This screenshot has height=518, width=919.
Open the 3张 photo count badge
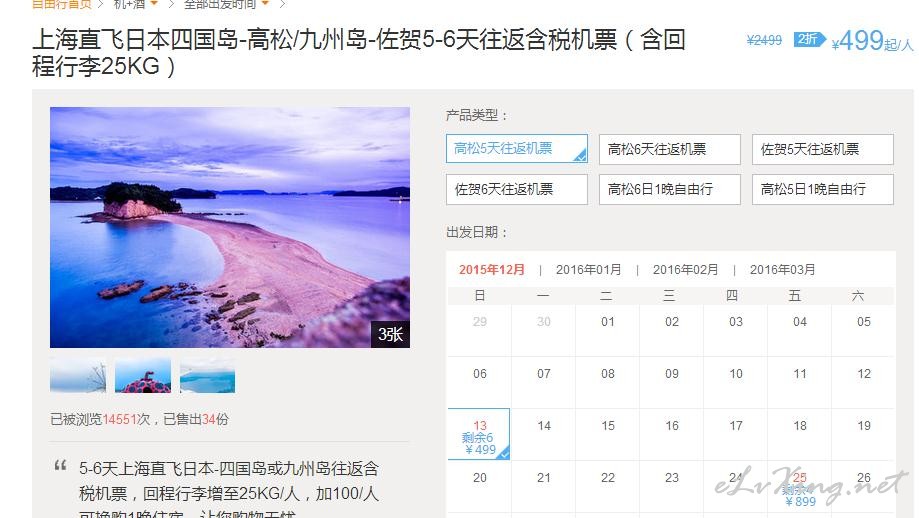(x=390, y=334)
